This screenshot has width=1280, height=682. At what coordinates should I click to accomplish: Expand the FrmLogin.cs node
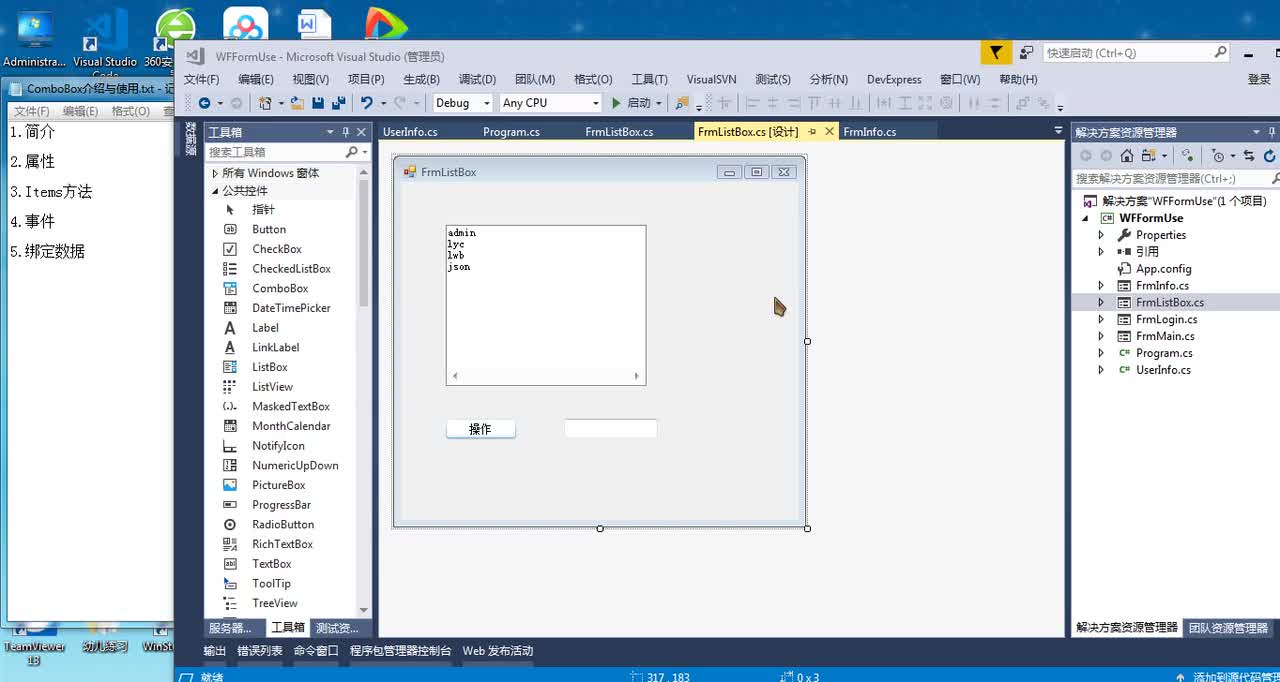(1101, 319)
